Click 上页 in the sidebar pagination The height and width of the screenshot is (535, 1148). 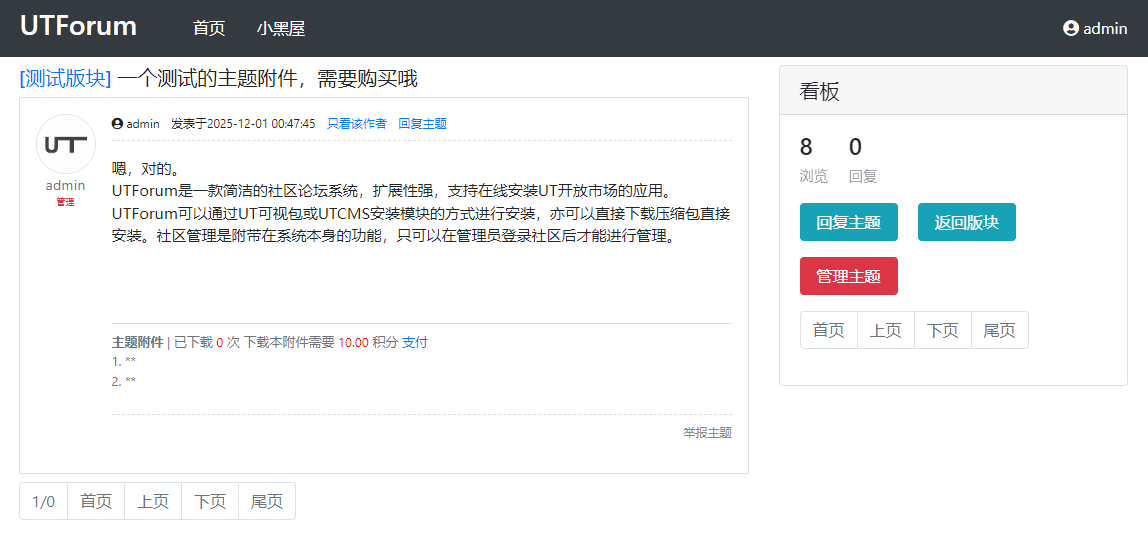886,330
